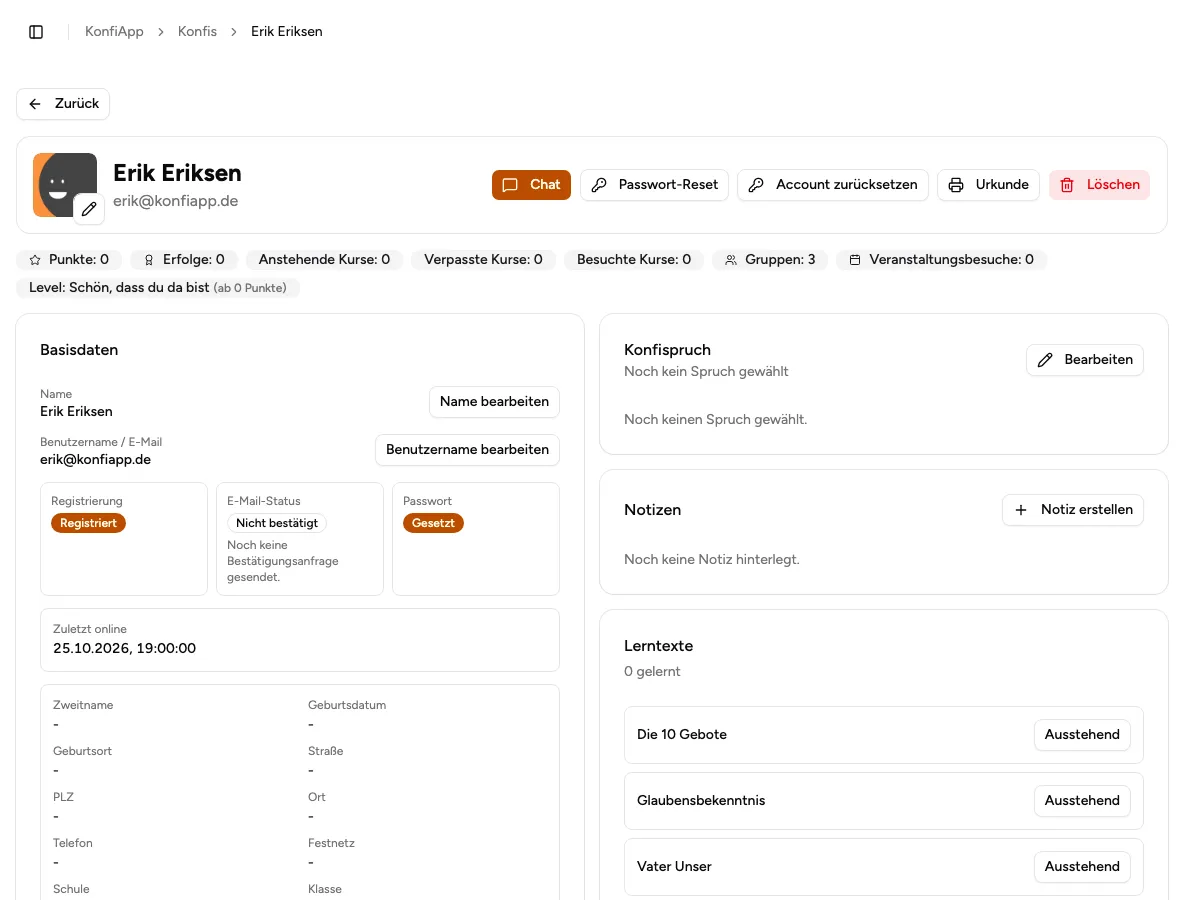
Task: Click the plus icon in Notiz erstellen
Action: [x=1021, y=510]
